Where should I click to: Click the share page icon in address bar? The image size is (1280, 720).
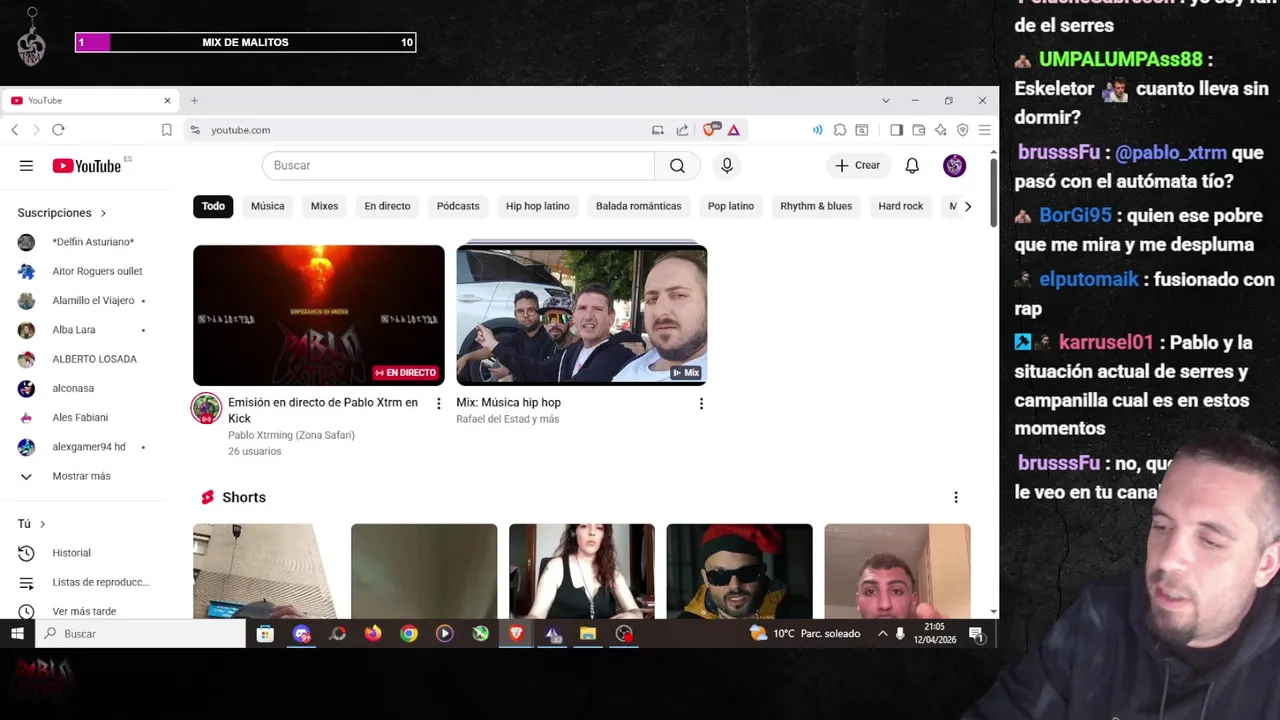pos(682,130)
